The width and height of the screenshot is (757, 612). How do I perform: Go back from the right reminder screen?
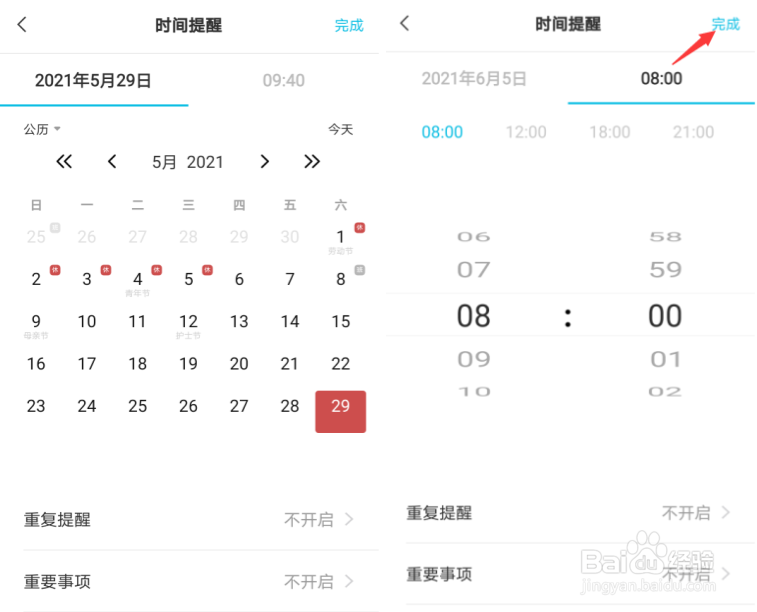pyautogui.click(x=405, y=23)
